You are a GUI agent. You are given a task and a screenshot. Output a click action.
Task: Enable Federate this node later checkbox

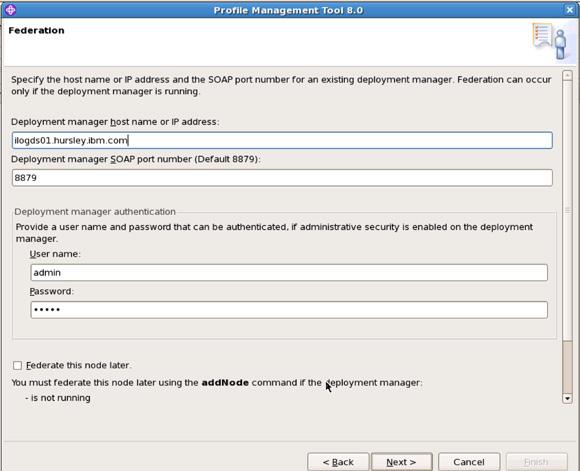point(17,366)
